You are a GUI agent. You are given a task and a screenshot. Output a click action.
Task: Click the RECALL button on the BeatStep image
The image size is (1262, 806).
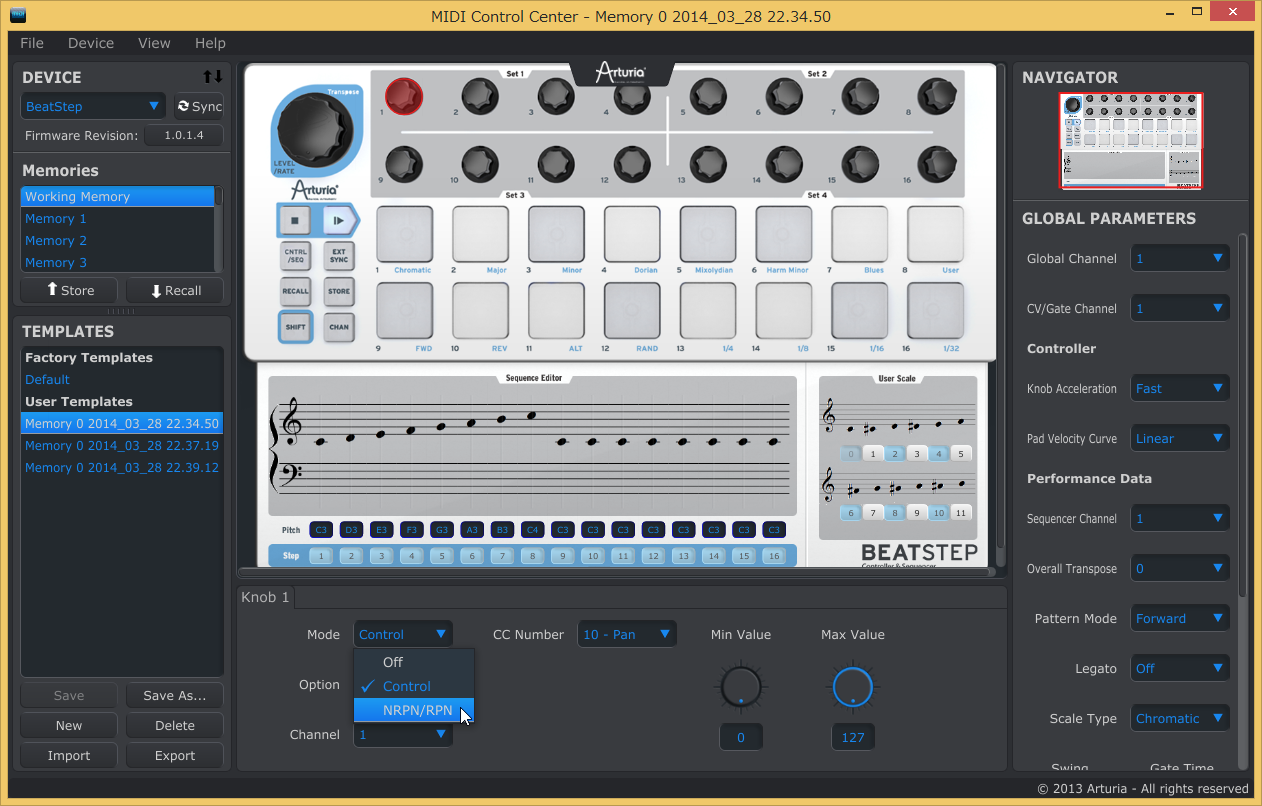coord(295,291)
